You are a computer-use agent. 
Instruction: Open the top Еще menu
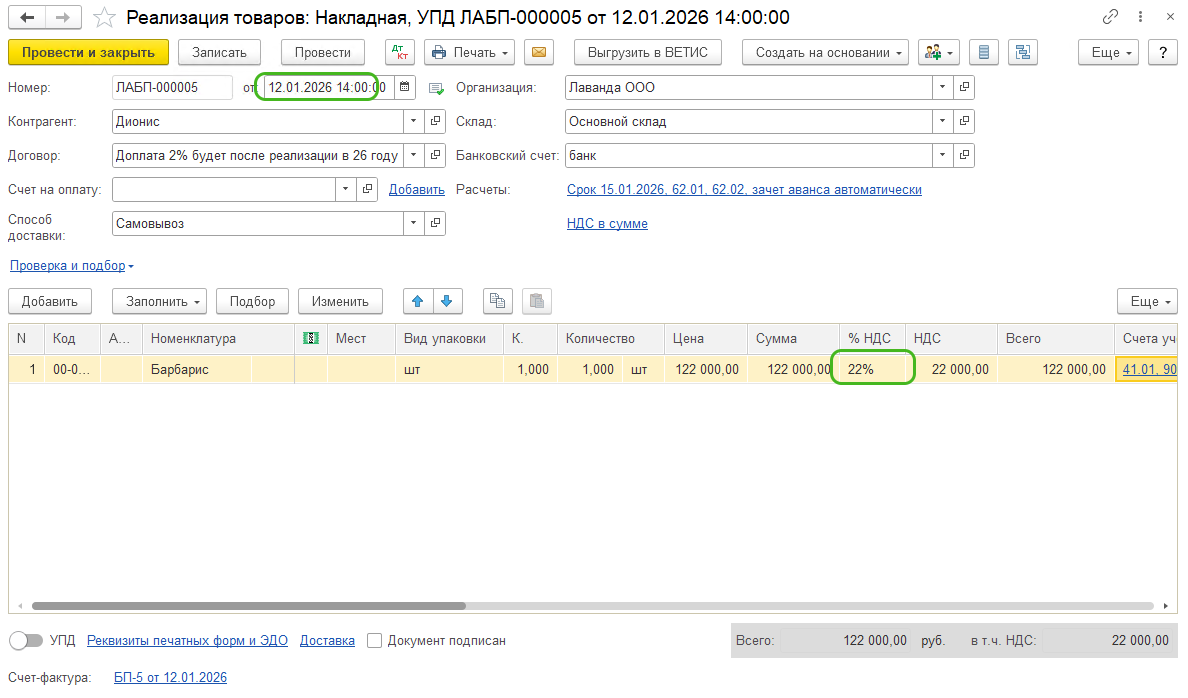click(1111, 52)
